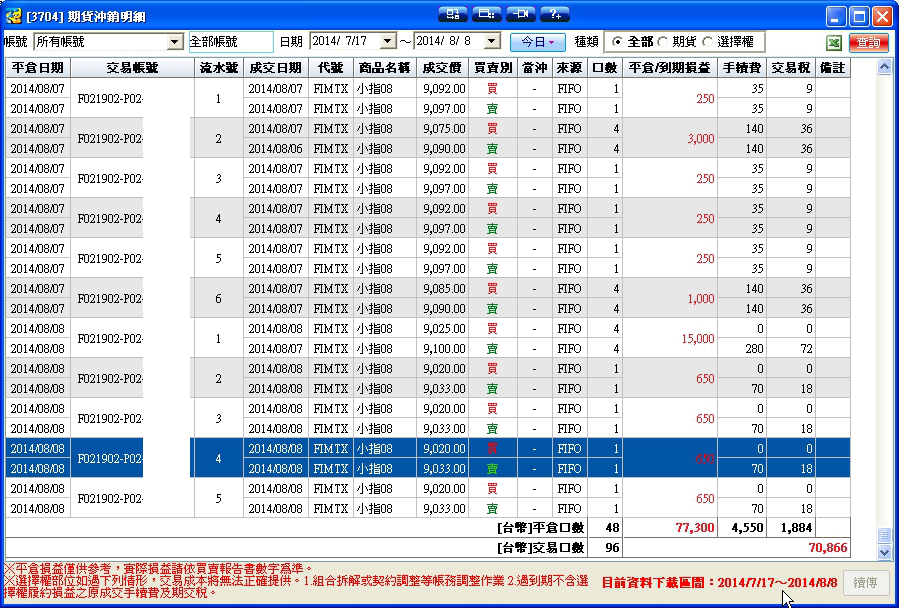899x608 pixels.
Task: Open the start date 2014/7/17 dropdown arrow
Action: [x=388, y=41]
